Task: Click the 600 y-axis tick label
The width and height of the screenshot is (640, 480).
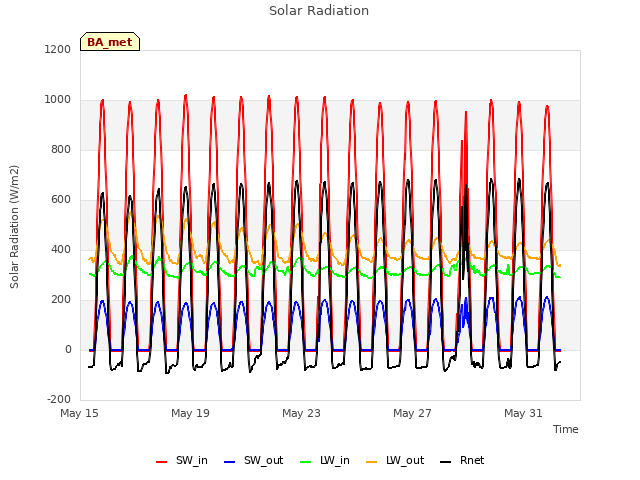Action: [x=61, y=200]
